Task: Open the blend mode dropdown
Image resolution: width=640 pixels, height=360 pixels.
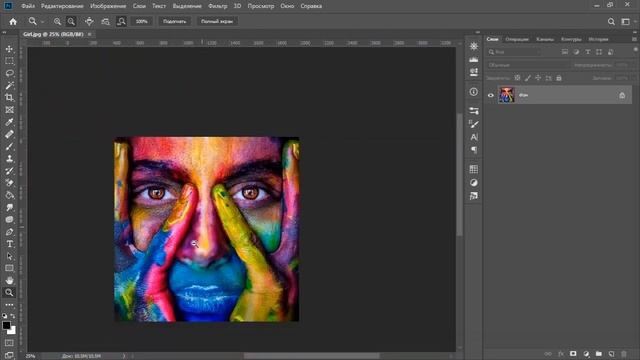Action: click(527, 65)
